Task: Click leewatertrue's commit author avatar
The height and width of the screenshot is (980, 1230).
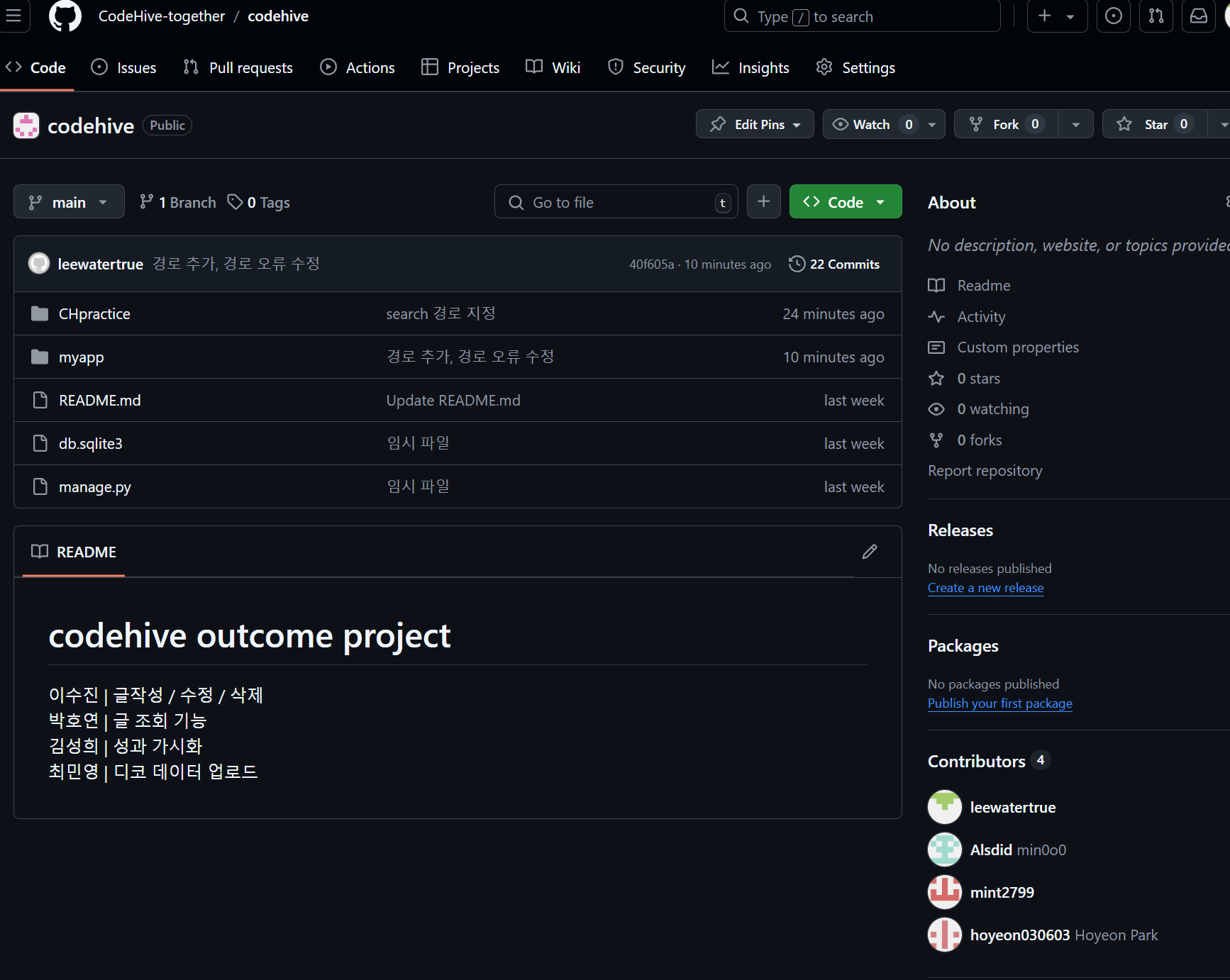Action: click(x=39, y=264)
